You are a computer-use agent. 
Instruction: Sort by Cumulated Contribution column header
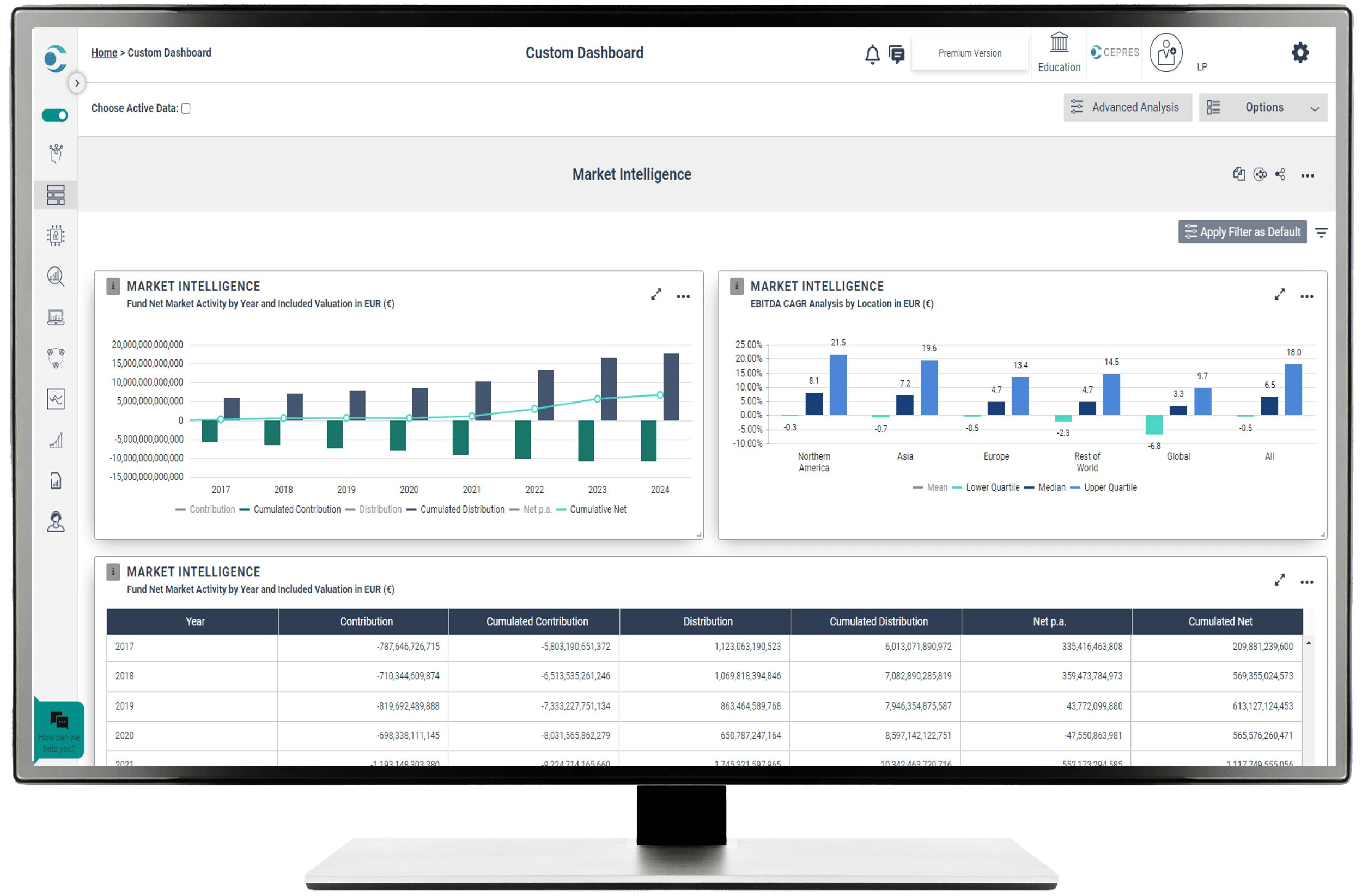pos(534,622)
